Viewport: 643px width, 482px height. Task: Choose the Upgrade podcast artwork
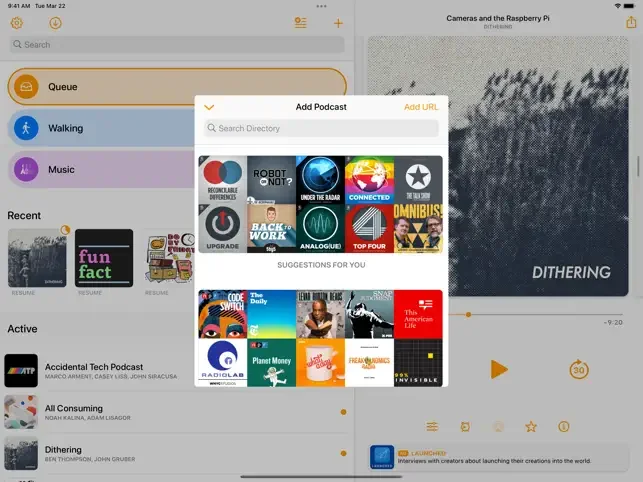tap(223, 228)
